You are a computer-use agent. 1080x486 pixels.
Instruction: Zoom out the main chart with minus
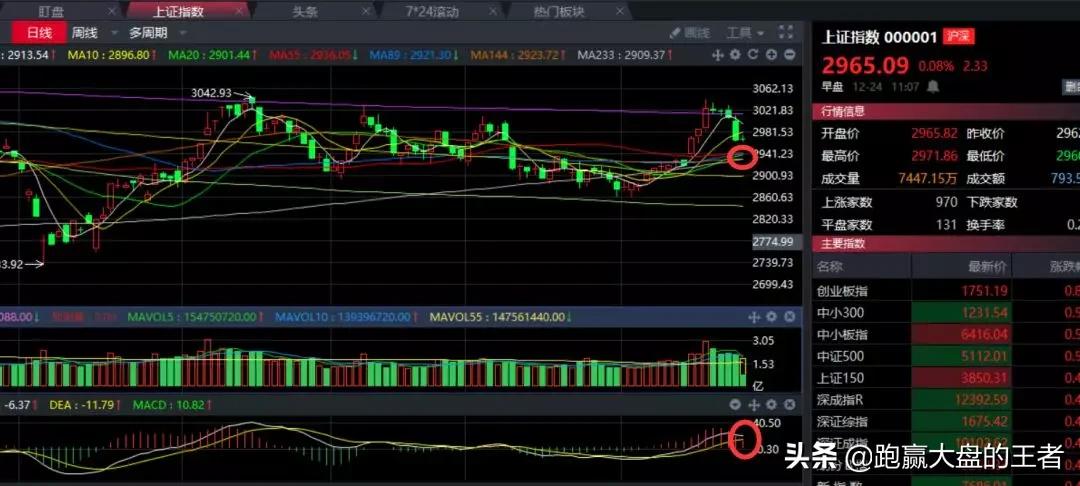[x=789, y=55]
